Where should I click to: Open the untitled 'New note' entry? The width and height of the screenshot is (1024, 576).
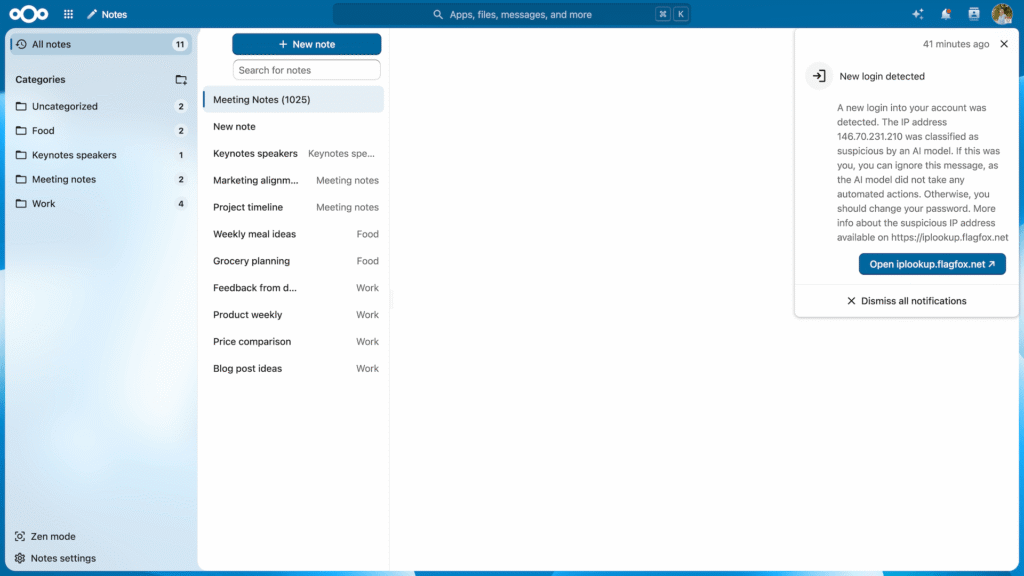coord(294,127)
